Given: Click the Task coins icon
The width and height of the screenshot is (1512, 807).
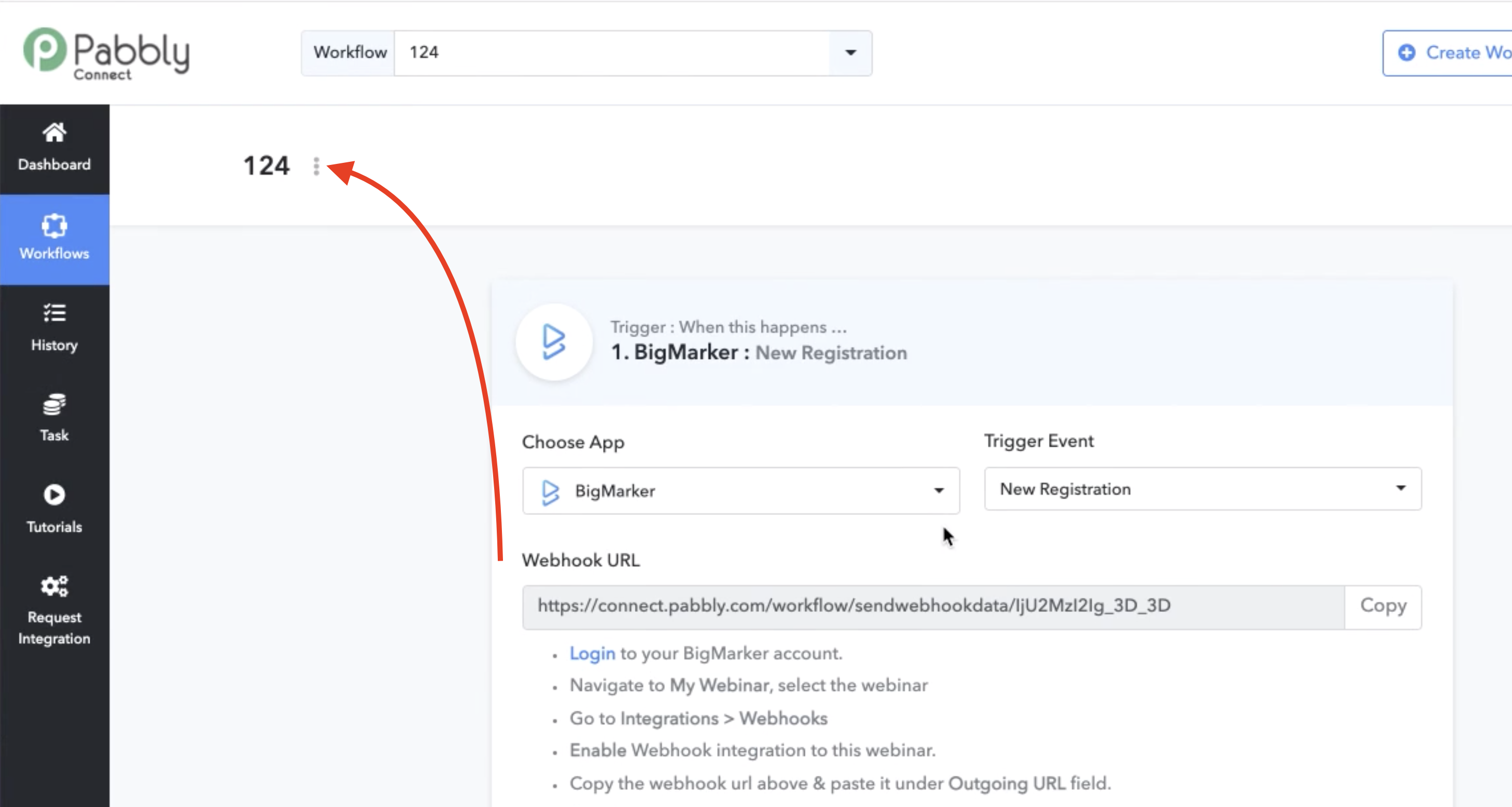Looking at the screenshot, I should (x=54, y=405).
